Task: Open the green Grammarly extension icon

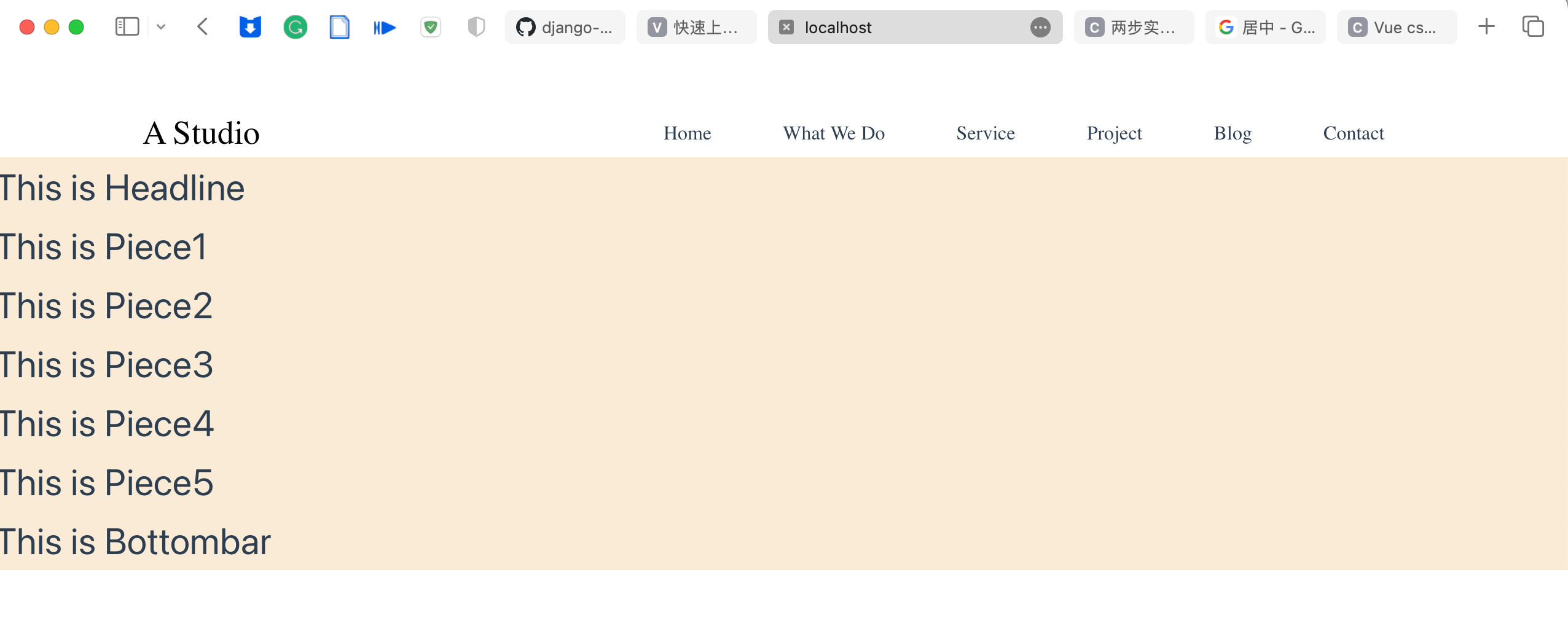Action: [296, 27]
